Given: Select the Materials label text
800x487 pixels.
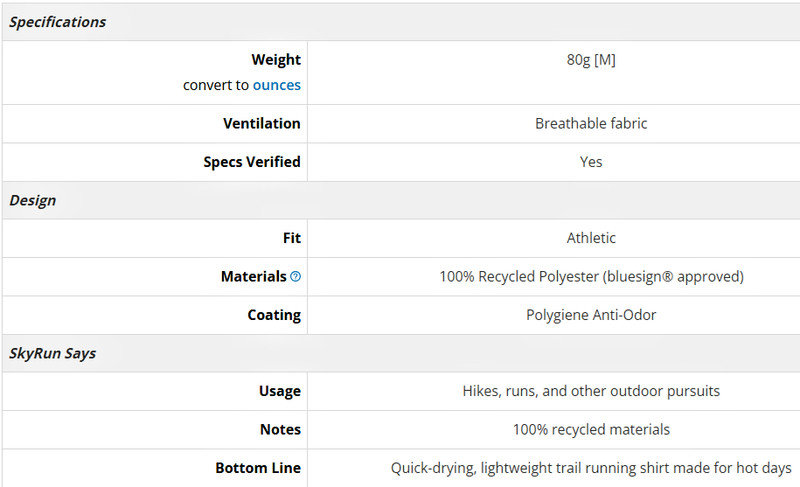Looking at the screenshot, I should pyautogui.click(x=254, y=276).
